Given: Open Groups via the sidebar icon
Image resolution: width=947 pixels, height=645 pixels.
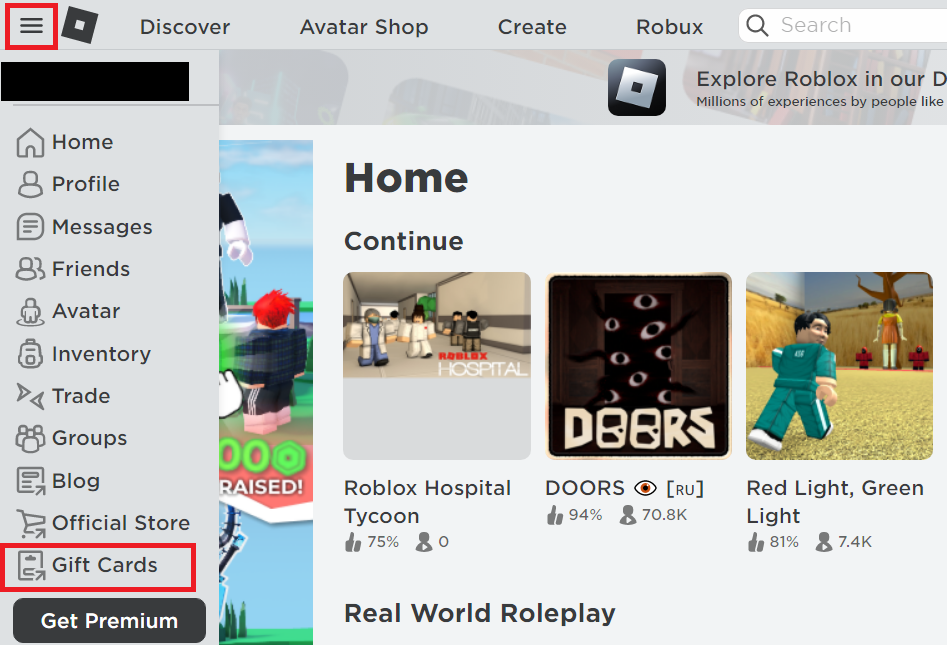Looking at the screenshot, I should (x=30, y=438).
